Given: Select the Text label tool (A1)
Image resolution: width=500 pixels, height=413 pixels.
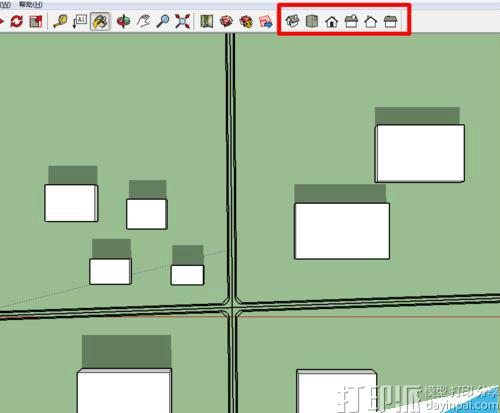Looking at the screenshot, I should click(80, 21).
